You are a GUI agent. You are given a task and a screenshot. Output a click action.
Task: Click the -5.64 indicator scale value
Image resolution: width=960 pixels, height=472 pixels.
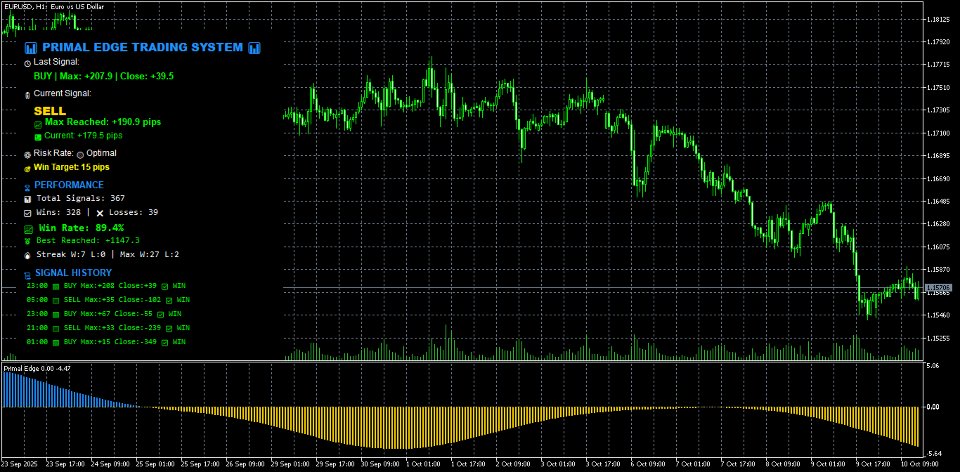pos(932,454)
